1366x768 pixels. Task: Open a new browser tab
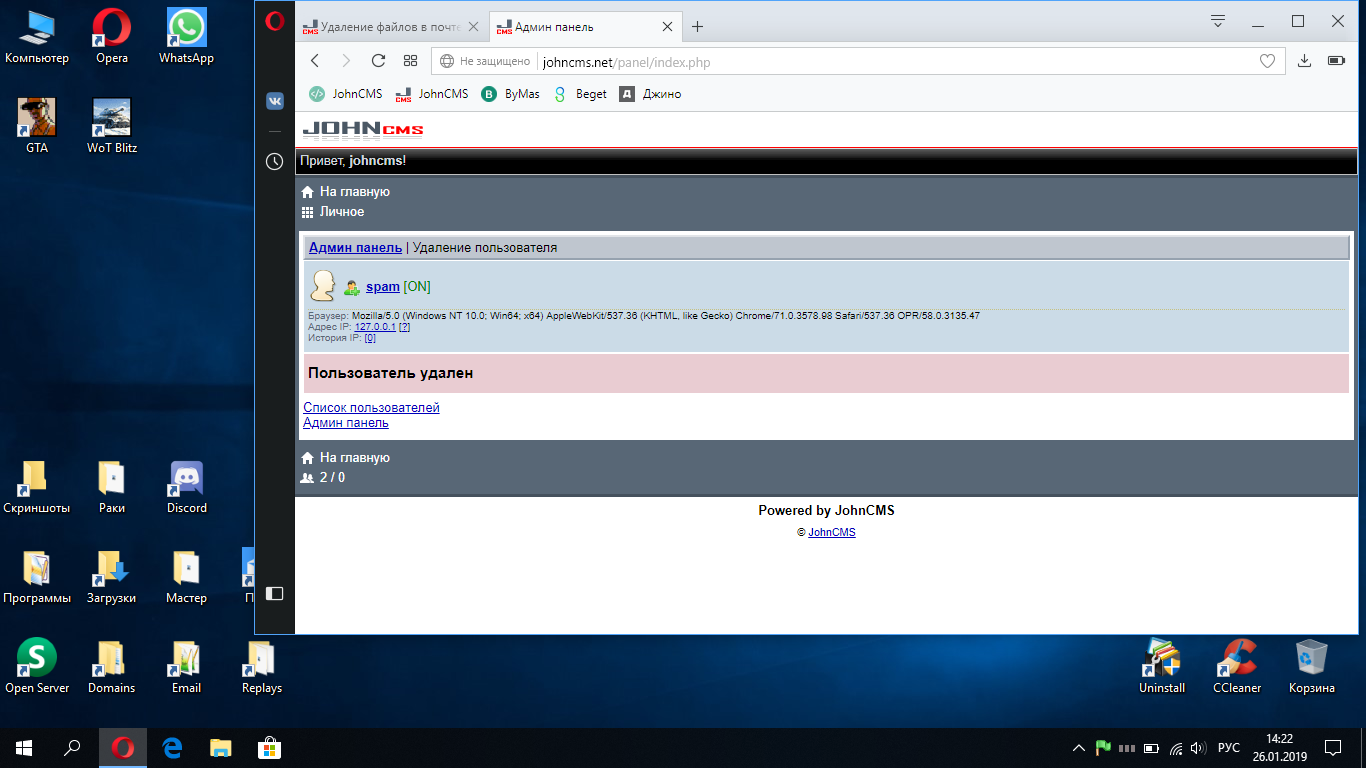point(698,27)
